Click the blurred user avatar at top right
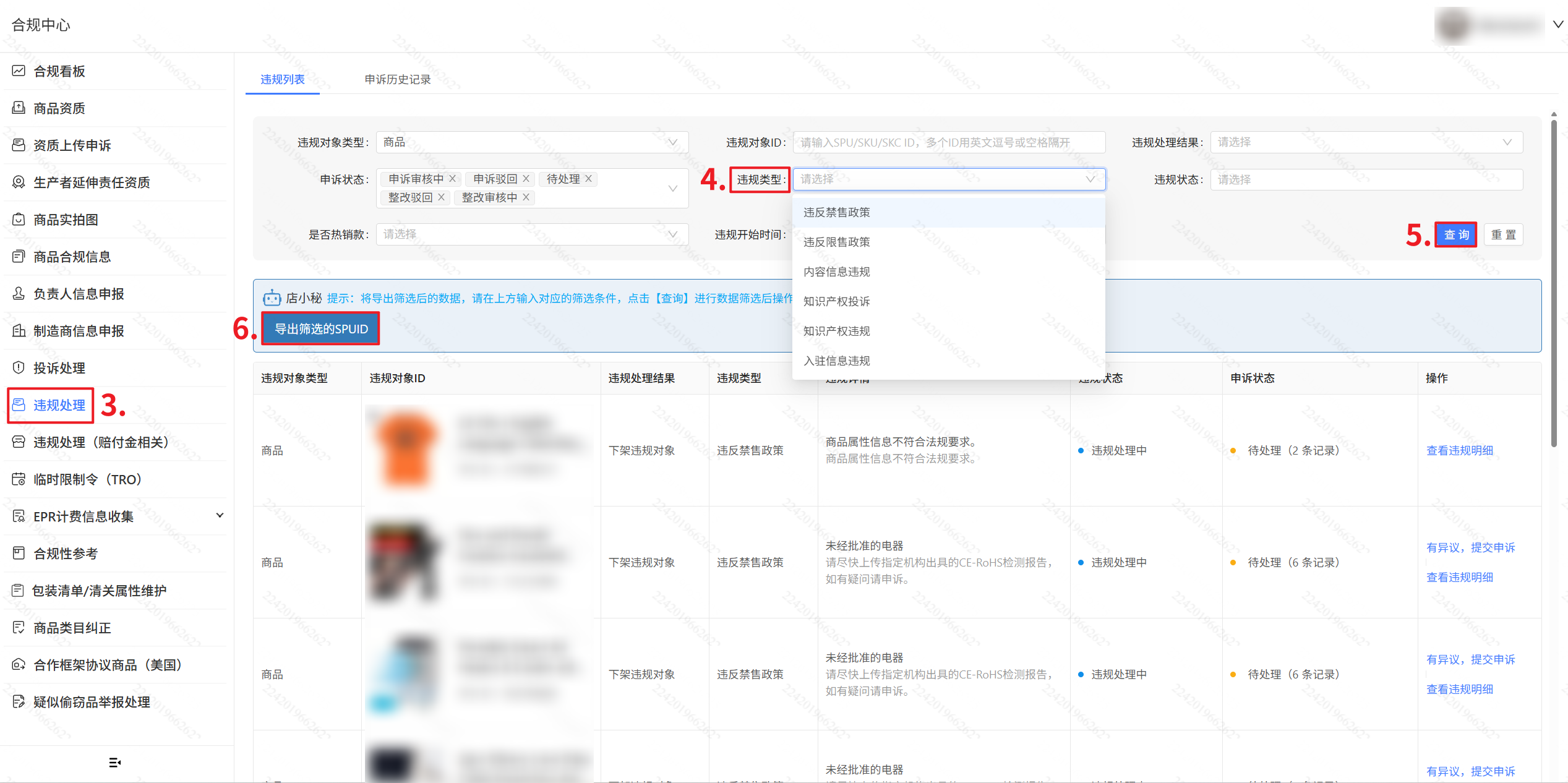 tap(1454, 25)
